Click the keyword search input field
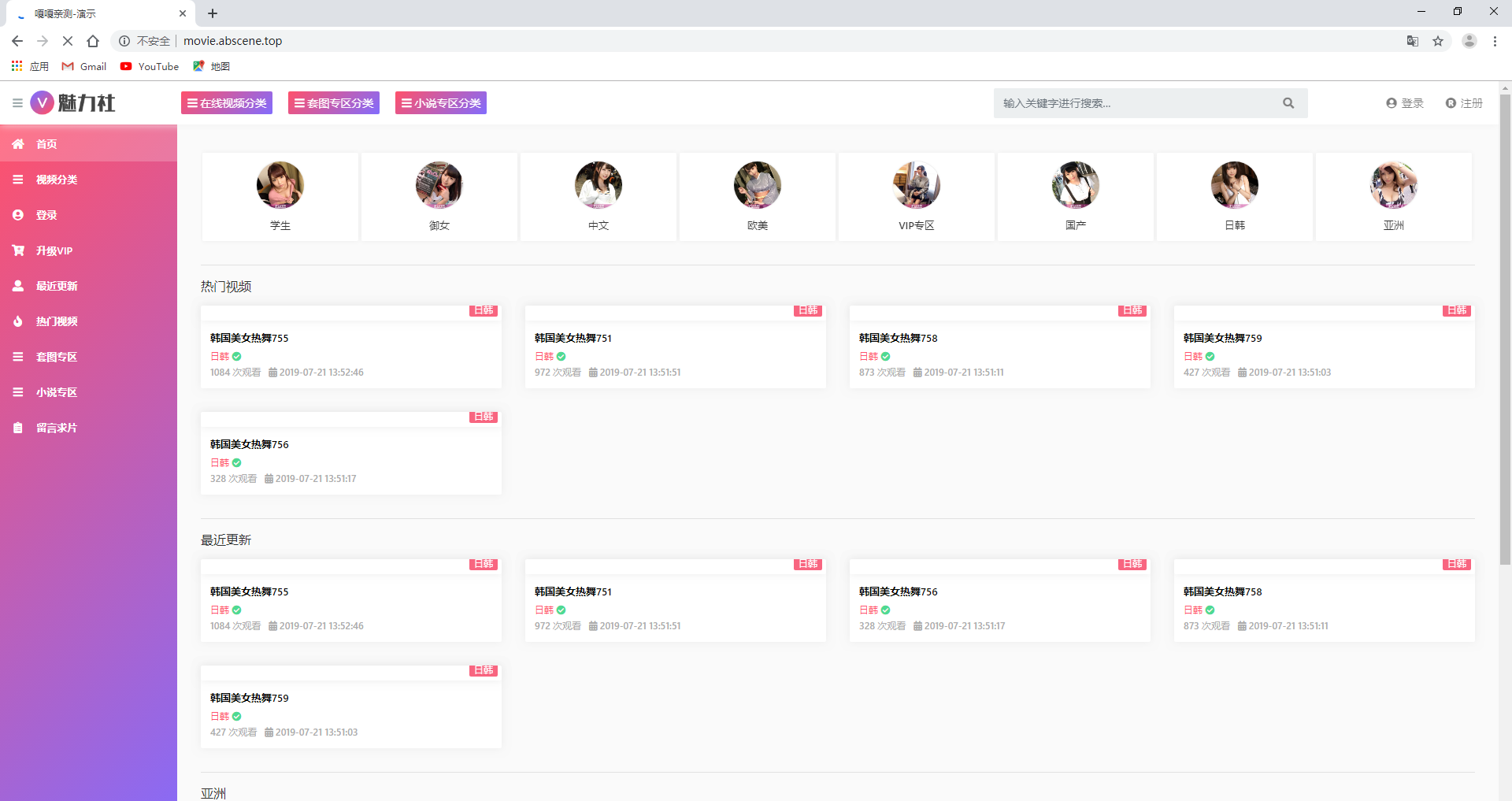The height and width of the screenshot is (801, 1512). tap(1134, 103)
